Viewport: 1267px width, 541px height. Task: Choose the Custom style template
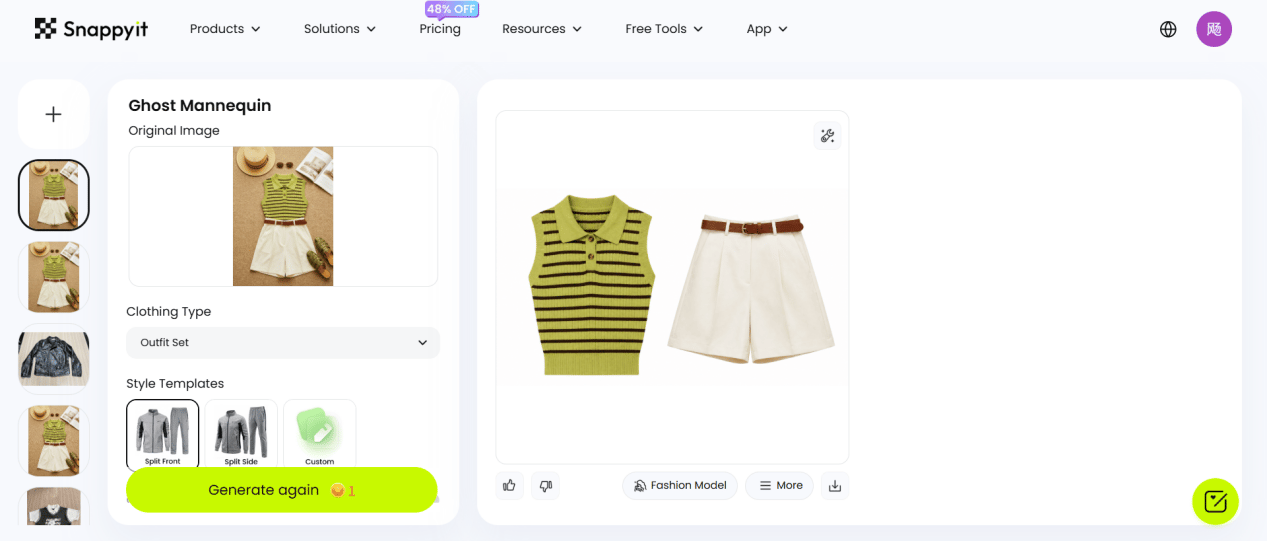pyautogui.click(x=320, y=435)
